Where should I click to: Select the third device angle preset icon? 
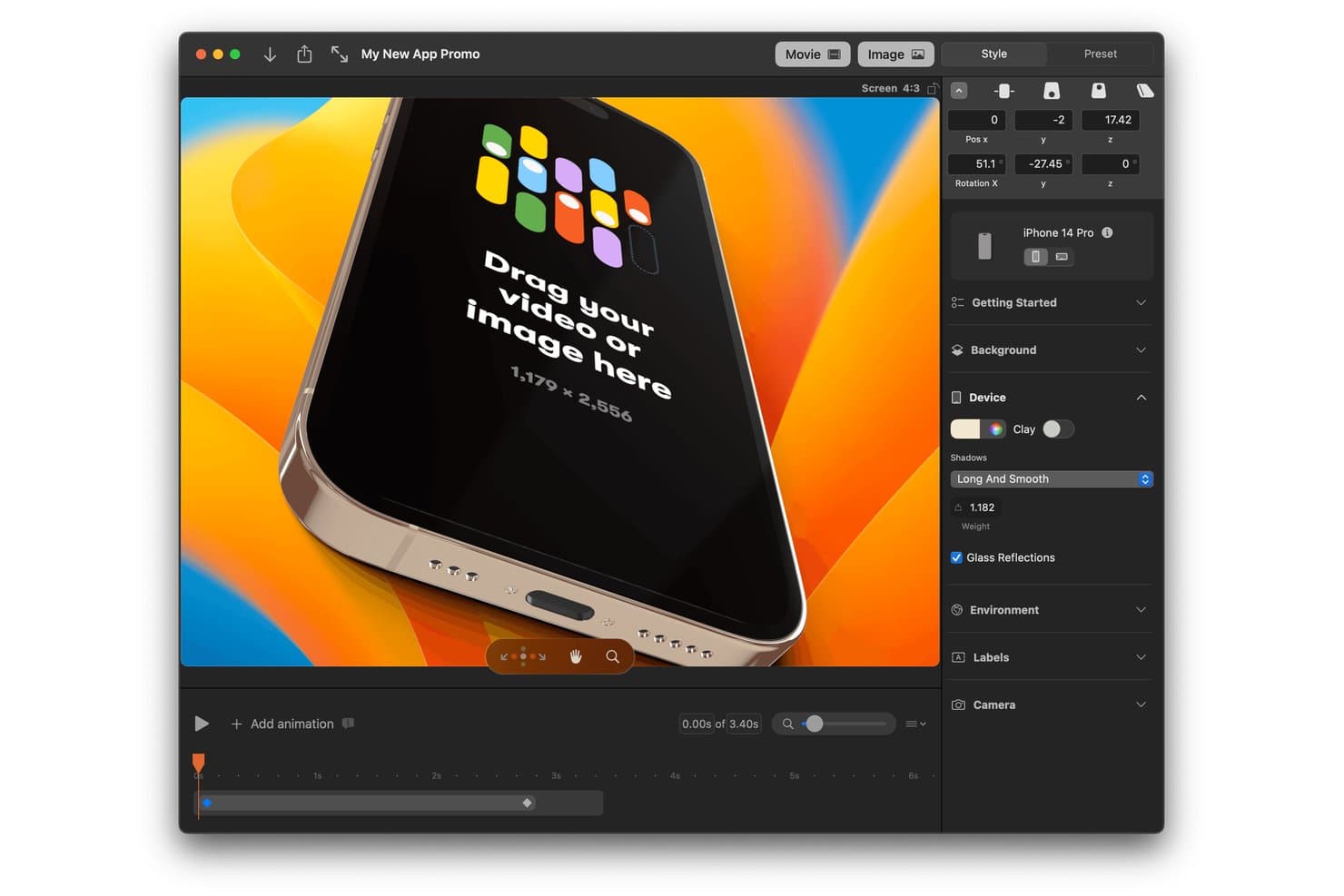1098,91
